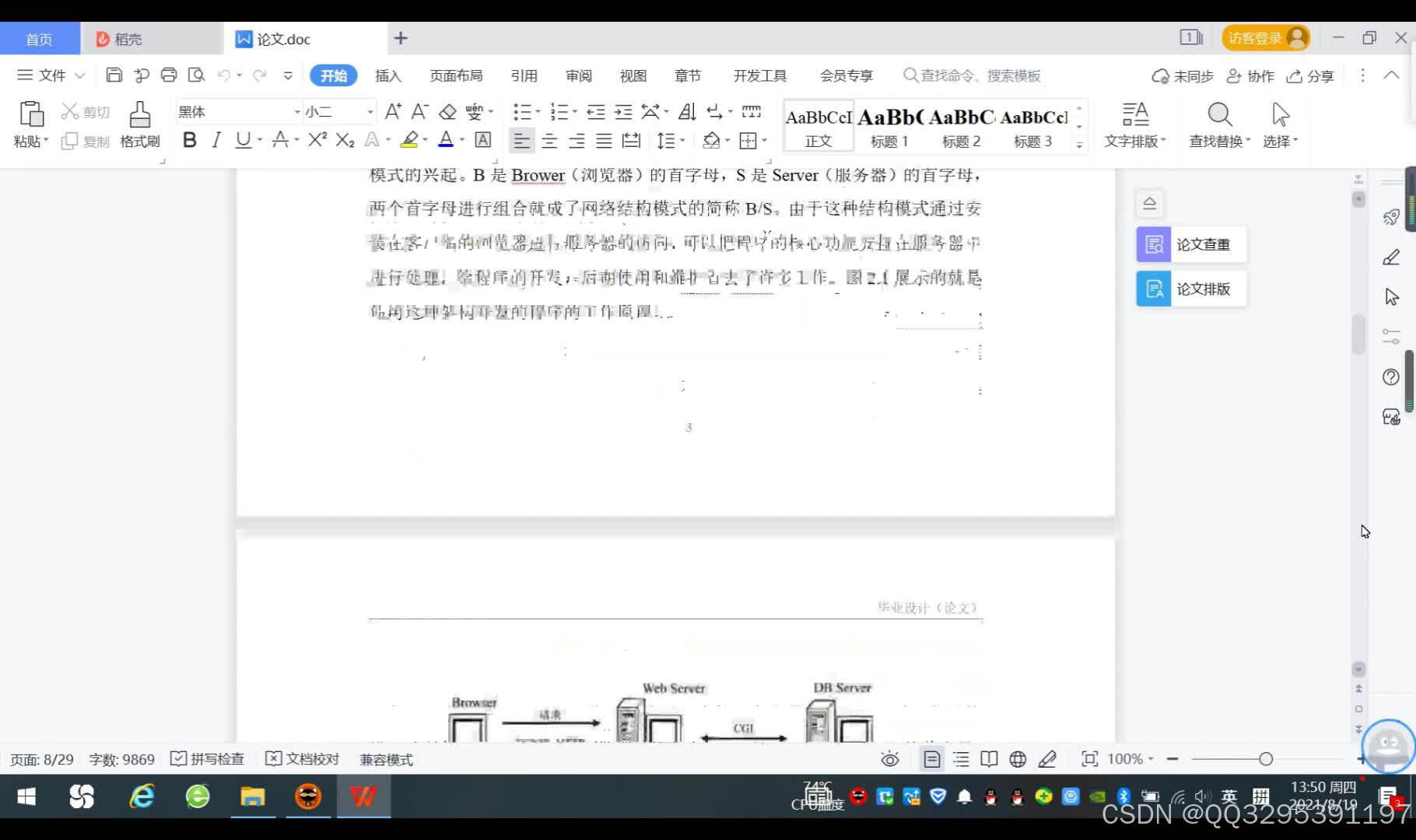Click Increase Indent icon
The height and width of the screenshot is (840, 1416).
(623, 112)
